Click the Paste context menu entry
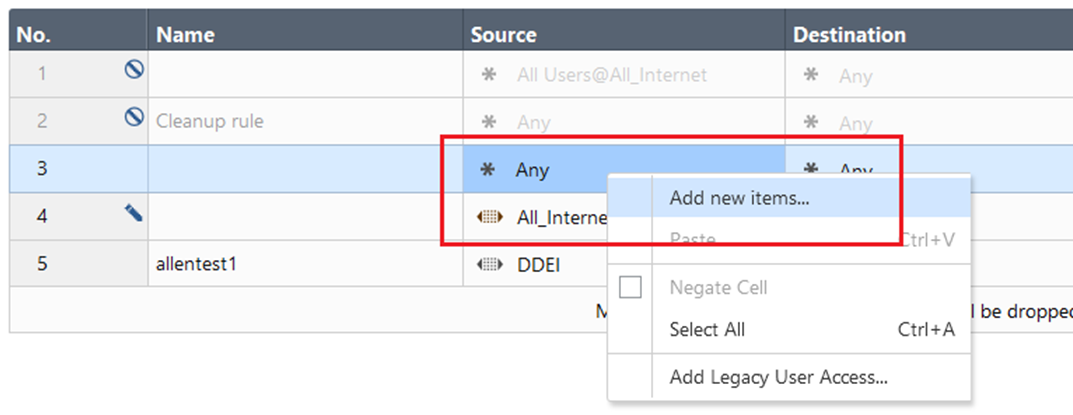Screen dimensions: 1073x415 692,240
